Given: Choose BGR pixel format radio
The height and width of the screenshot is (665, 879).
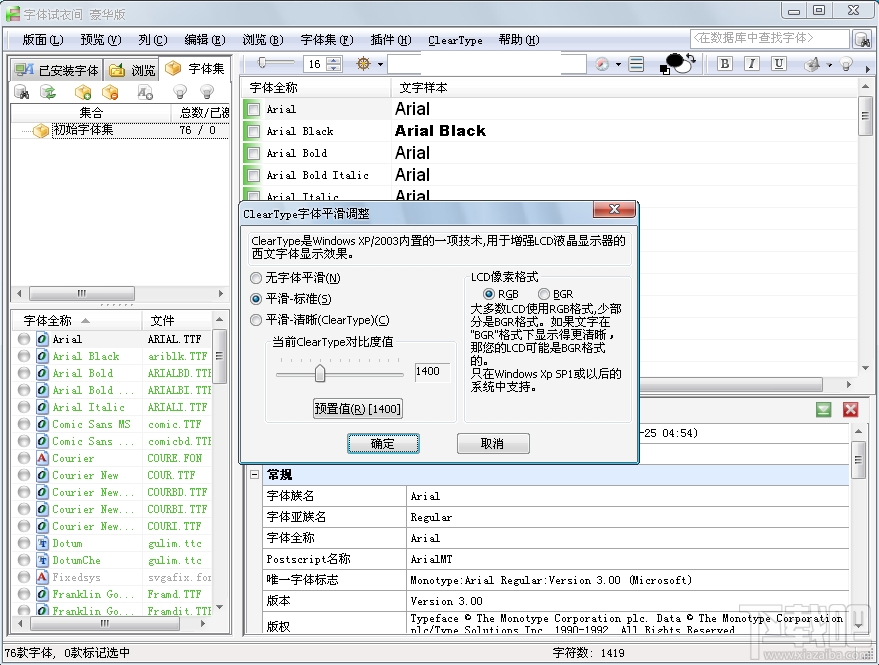Looking at the screenshot, I should (544, 294).
